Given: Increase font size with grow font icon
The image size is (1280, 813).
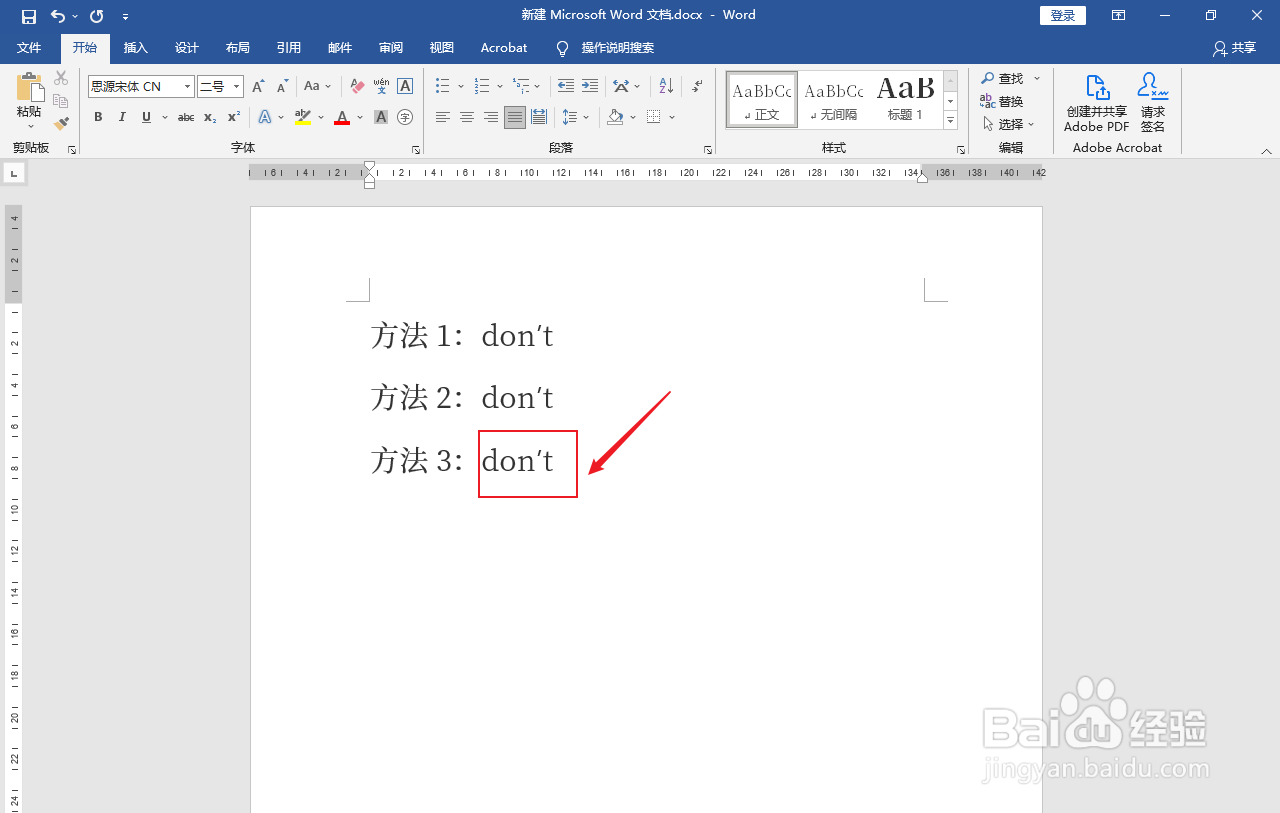Looking at the screenshot, I should coord(259,87).
